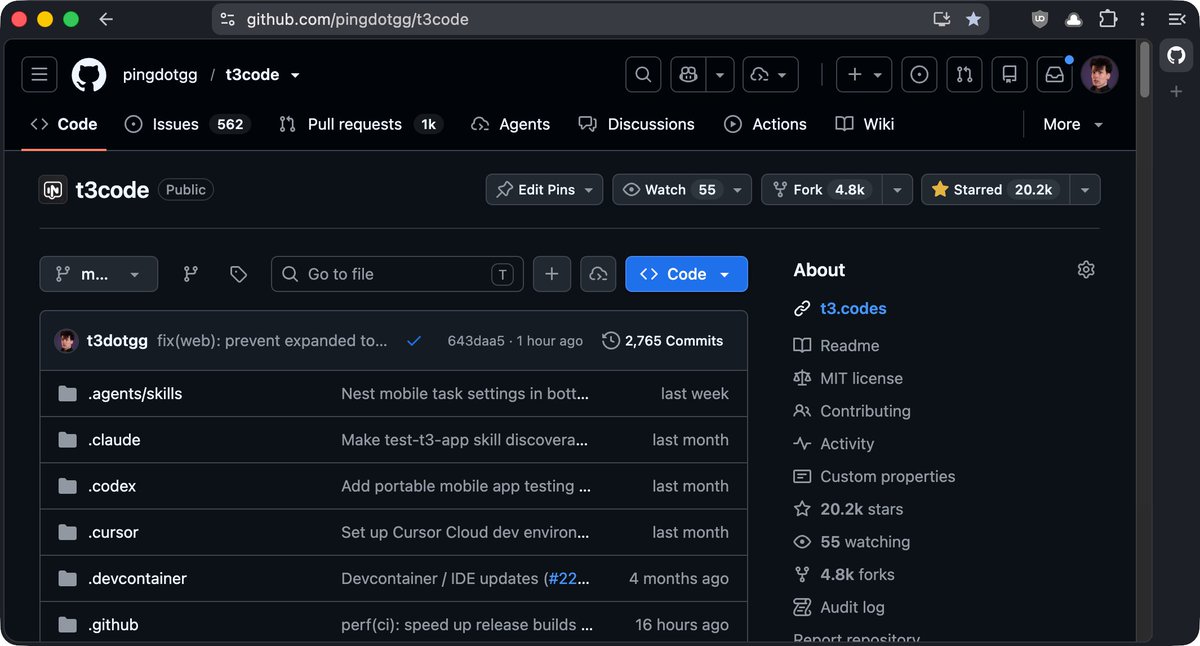Click the browser back arrow
This screenshot has height=646, width=1200.
coord(106,19)
